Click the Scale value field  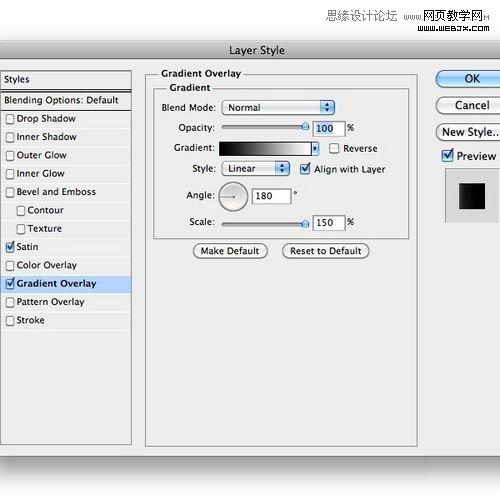(329, 223)
